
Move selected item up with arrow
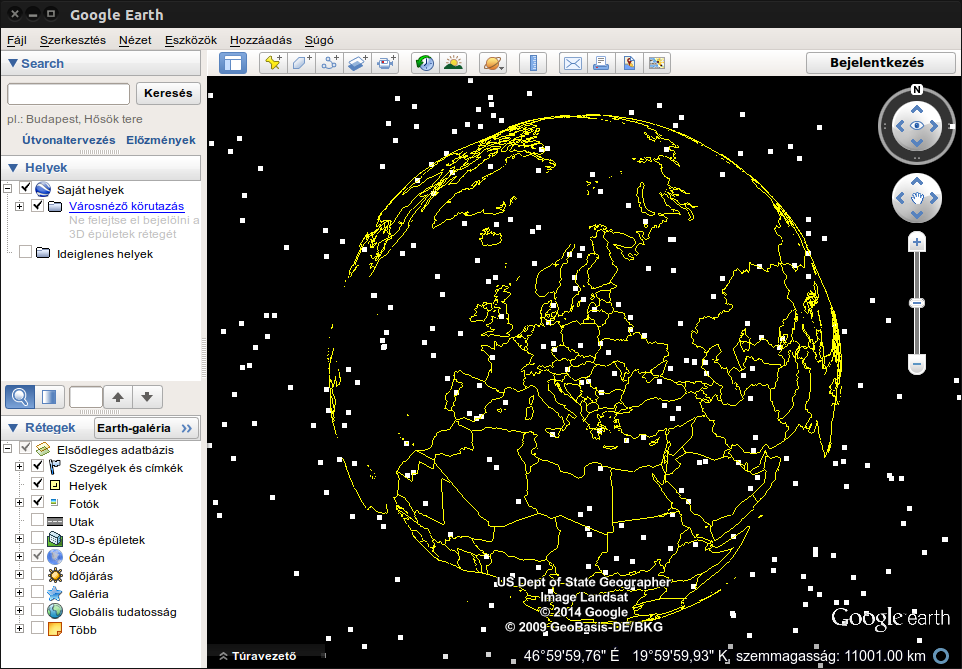click(118, 397)
